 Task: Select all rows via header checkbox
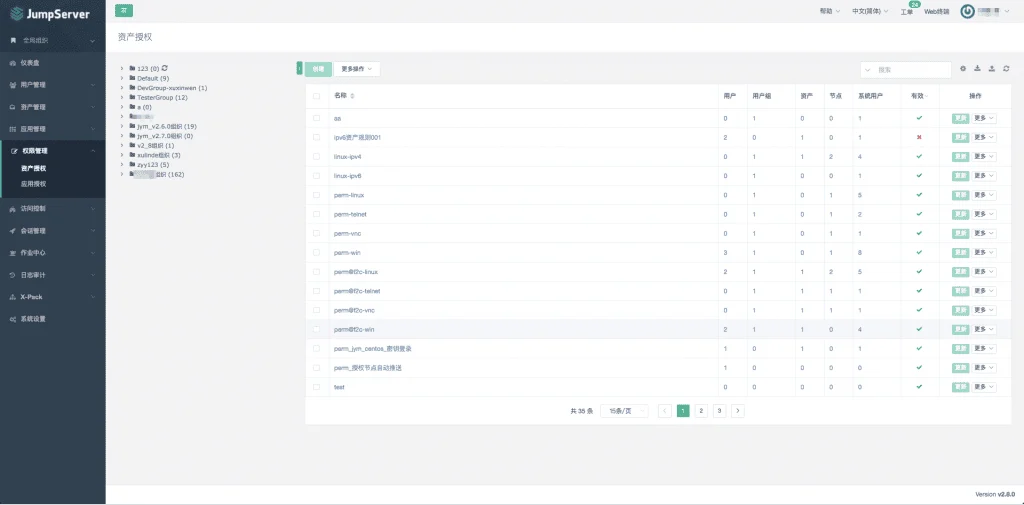click(317, 96)
